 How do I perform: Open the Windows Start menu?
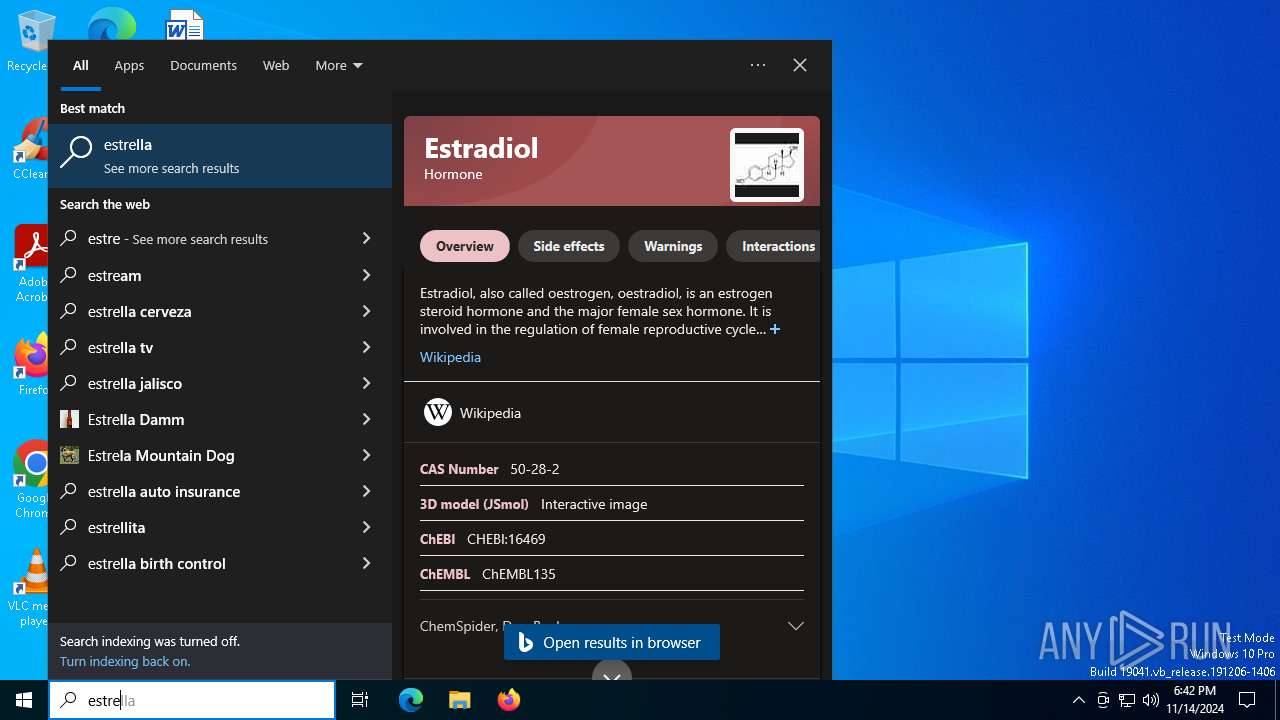tap(24, 700)
